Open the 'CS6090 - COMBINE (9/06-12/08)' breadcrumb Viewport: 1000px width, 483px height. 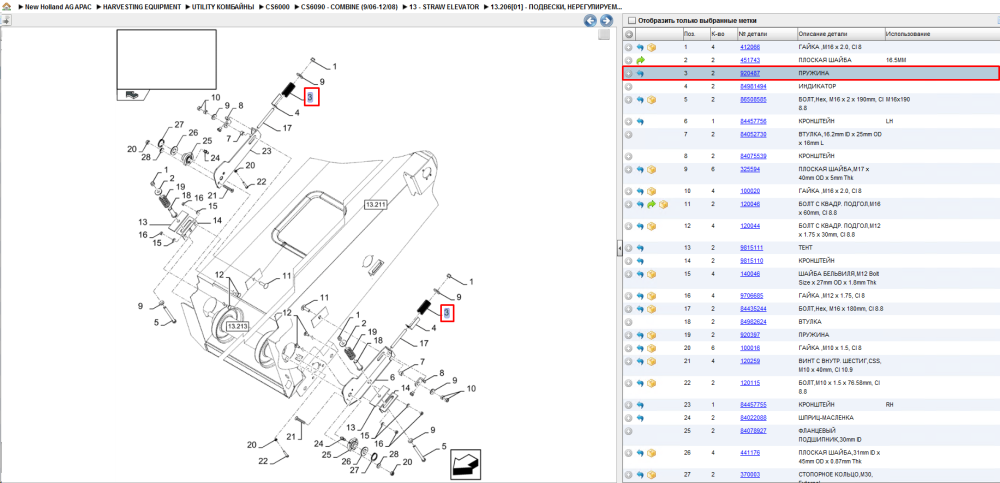pyautogui.click(x=349, y=6)
